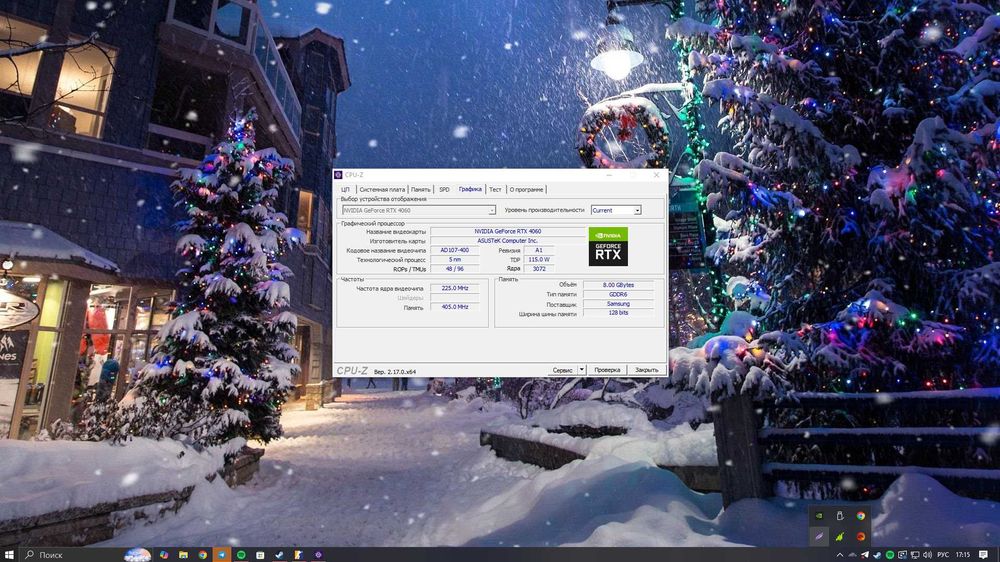Click the green dinosaur icon in tray overflow
The height and width of the screenshot is (562, 1000).
[x=840, y=536]
